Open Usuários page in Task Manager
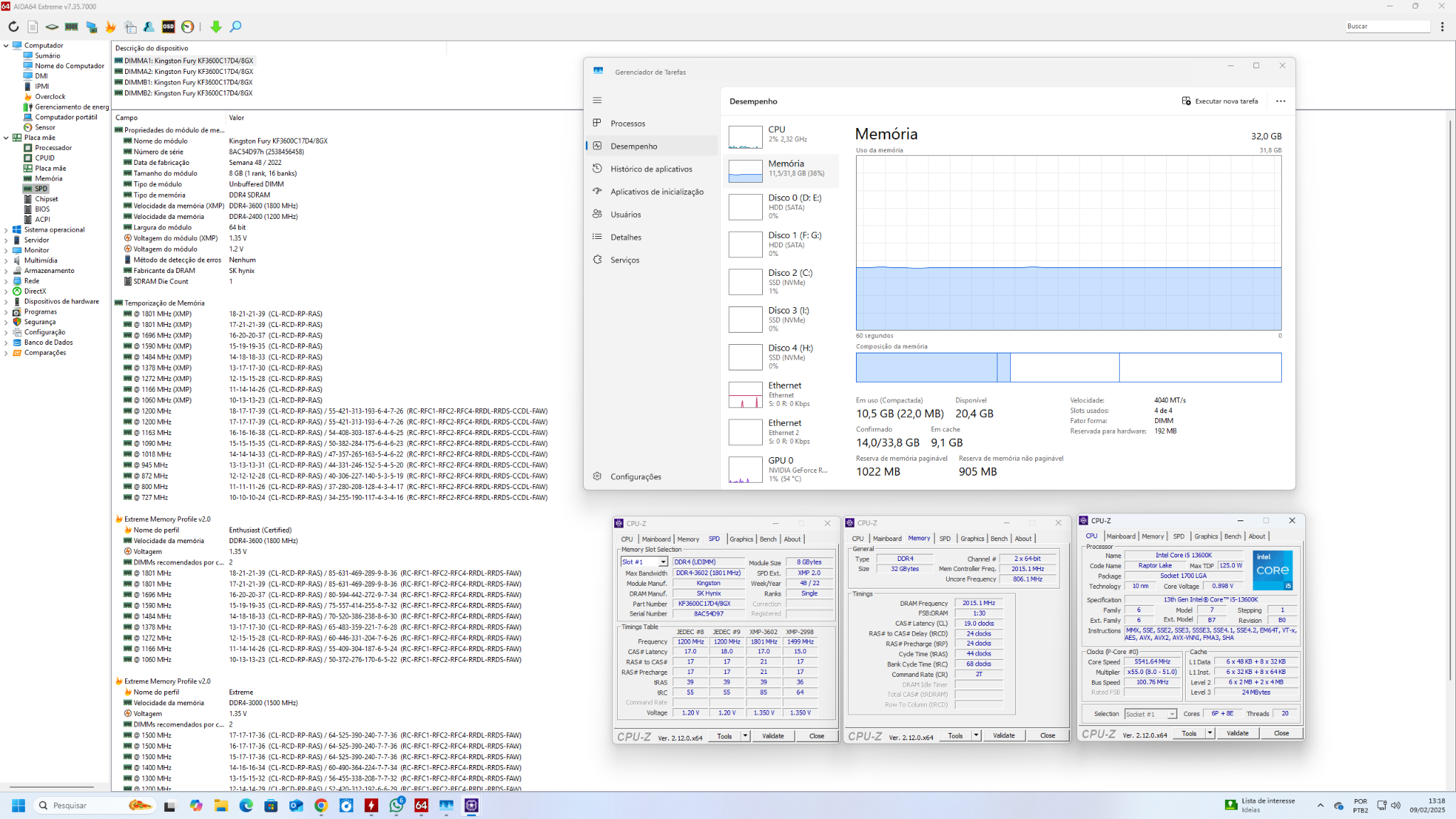The width and height of the screenshot is (1456, 819). 626,215
